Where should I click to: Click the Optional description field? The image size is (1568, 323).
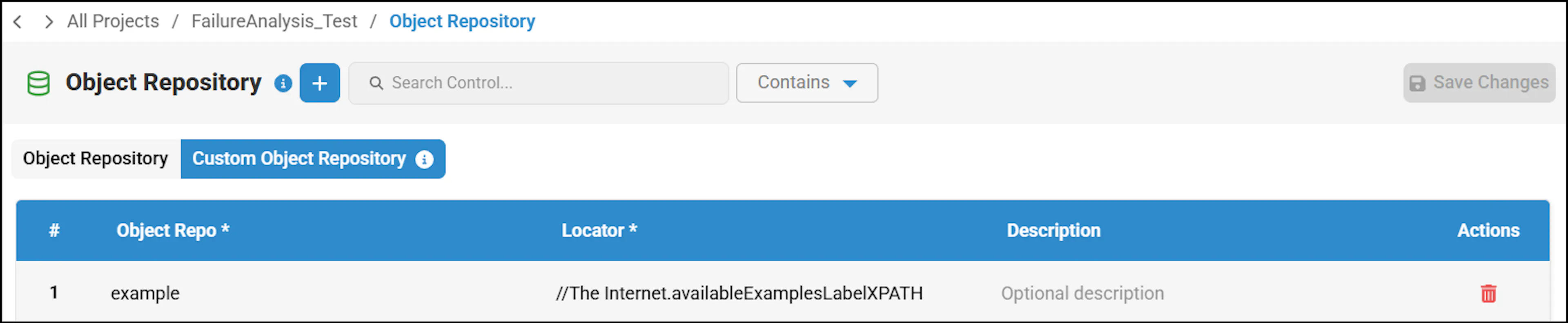(x=1082, y=293)
